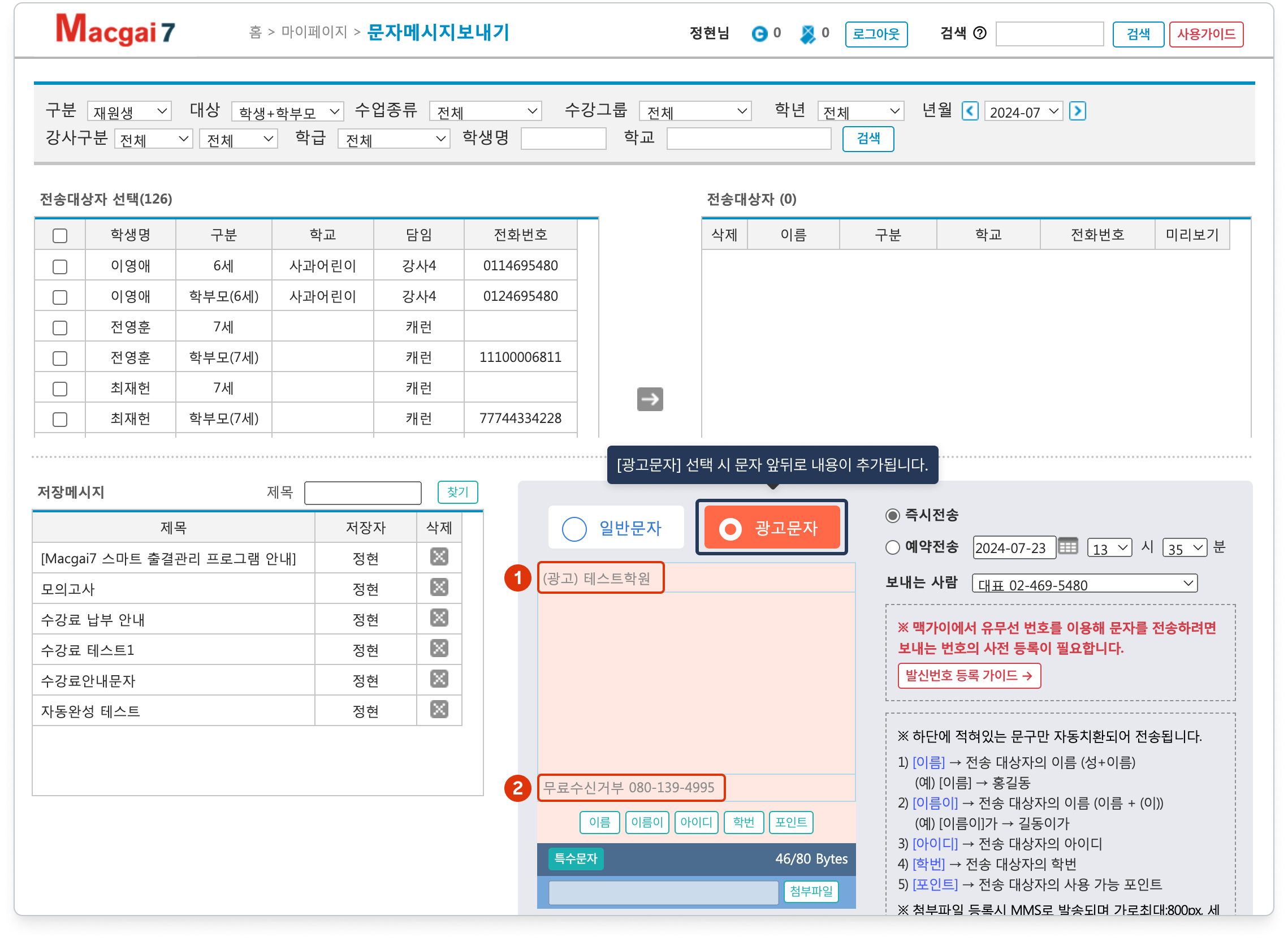1288x941 pixels.
Task: Click the Macgai7 logo
Action: [x=115, y=30]
